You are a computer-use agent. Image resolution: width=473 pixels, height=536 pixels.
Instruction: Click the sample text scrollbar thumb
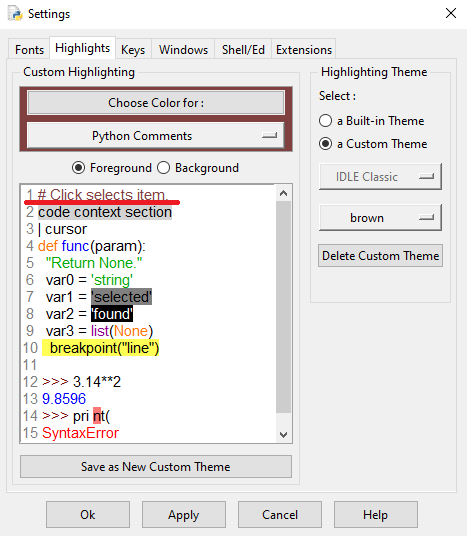[x=283, y=307]
